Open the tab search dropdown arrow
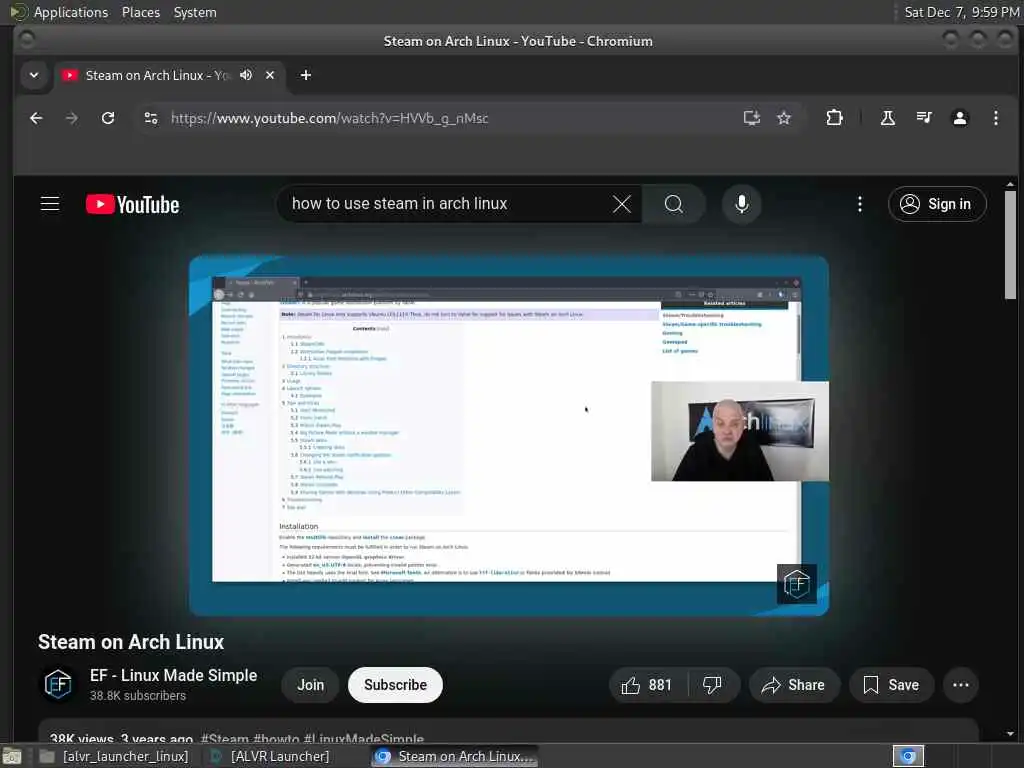 click(x=34, y=75)
